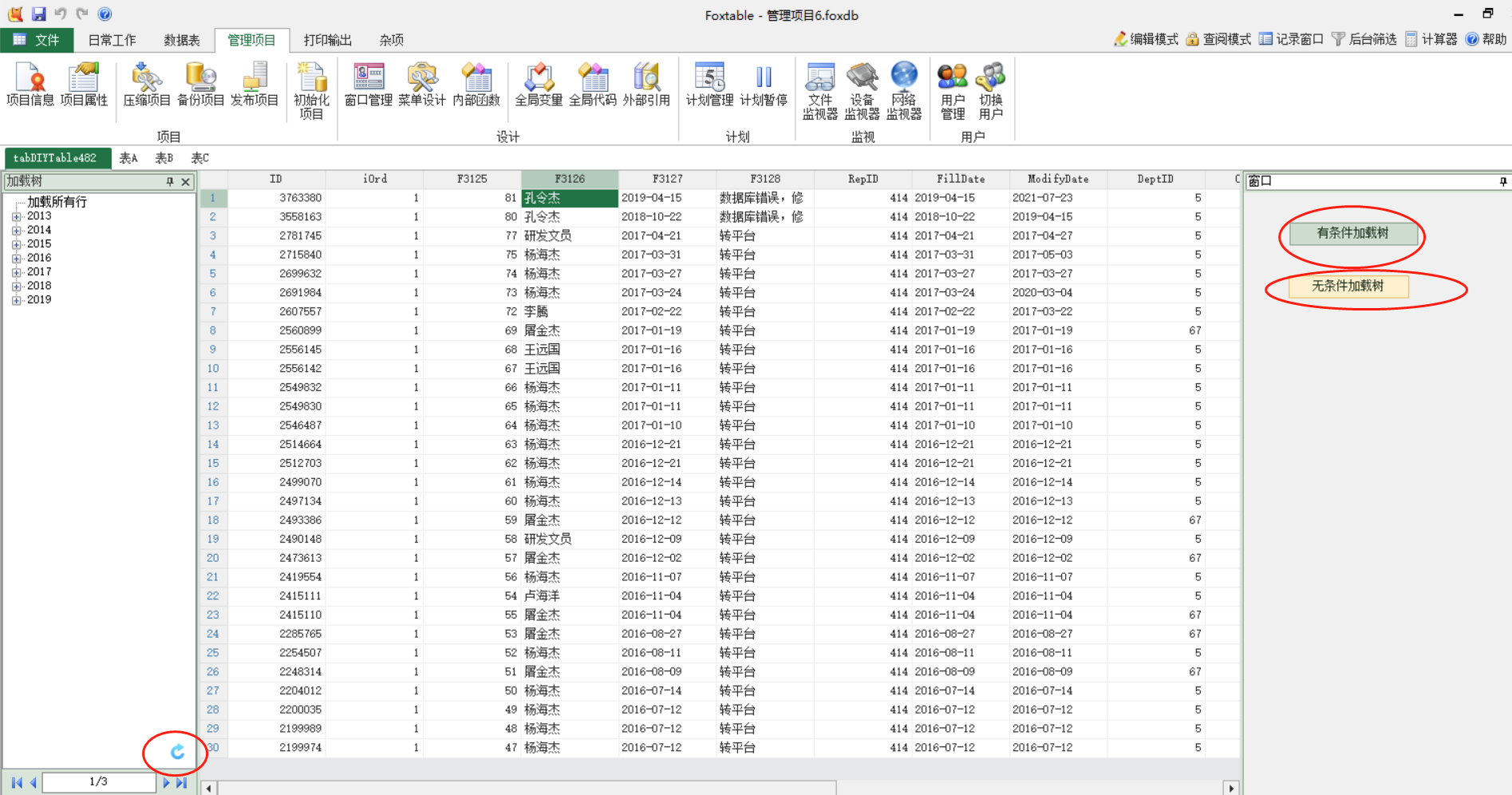Image resolution: width=1512 pixels, height=795 pixels.
Task: Click the refresh icon in tree panel
Action: pos(177,752)
